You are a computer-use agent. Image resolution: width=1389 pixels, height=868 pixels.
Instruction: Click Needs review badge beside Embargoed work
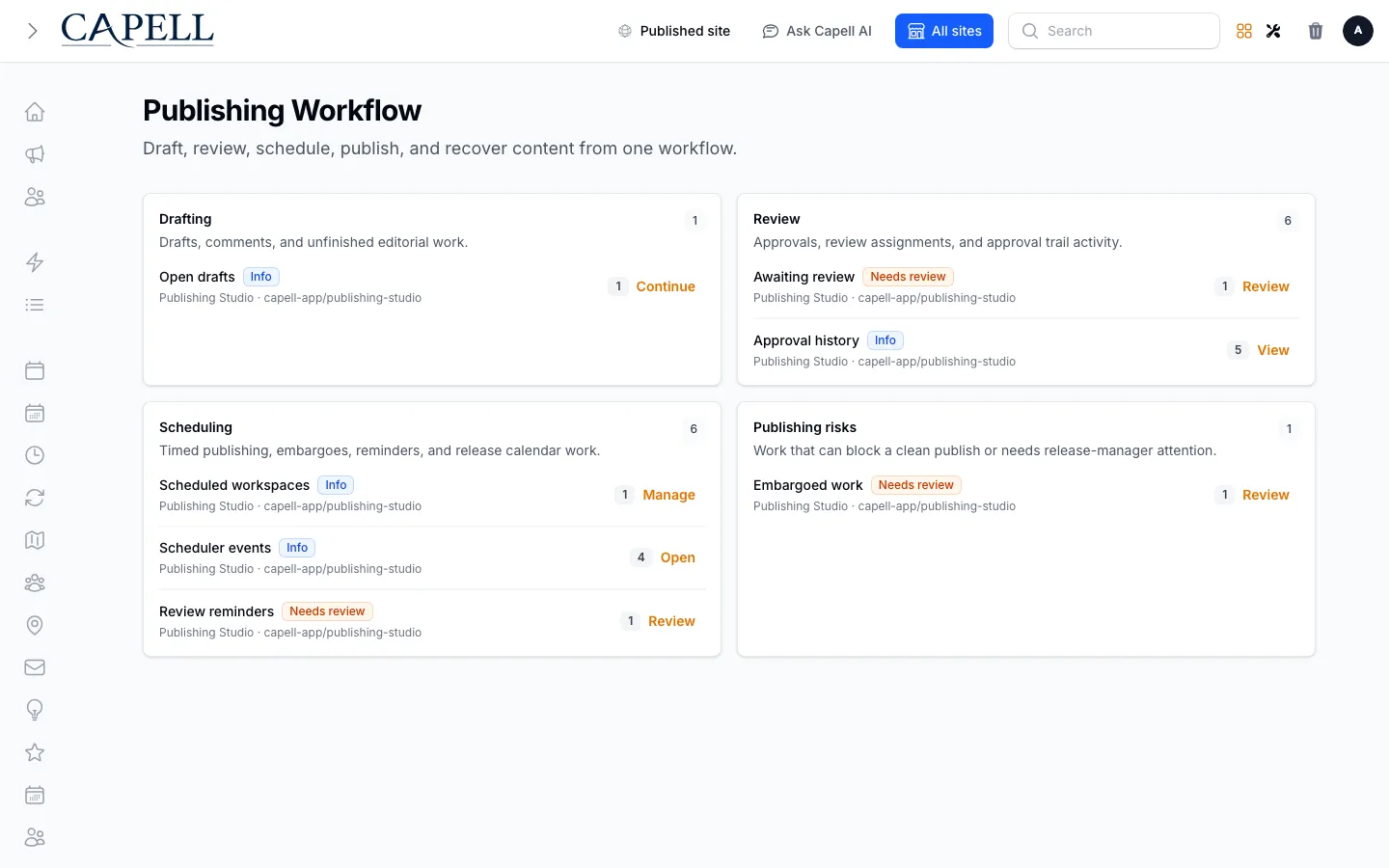point(915,485)
